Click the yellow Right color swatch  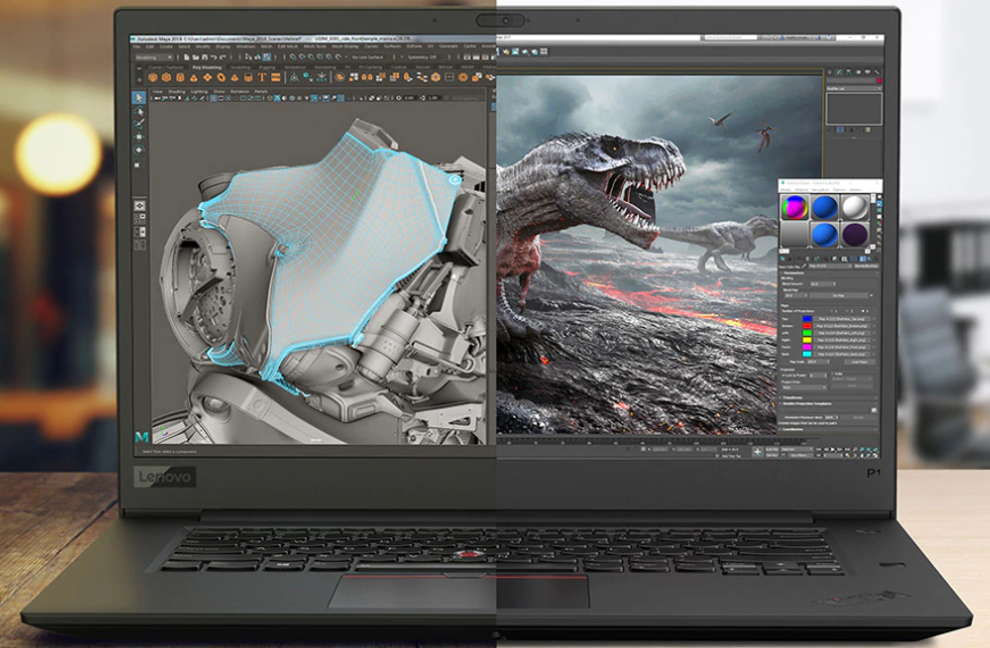pos(807,340)
